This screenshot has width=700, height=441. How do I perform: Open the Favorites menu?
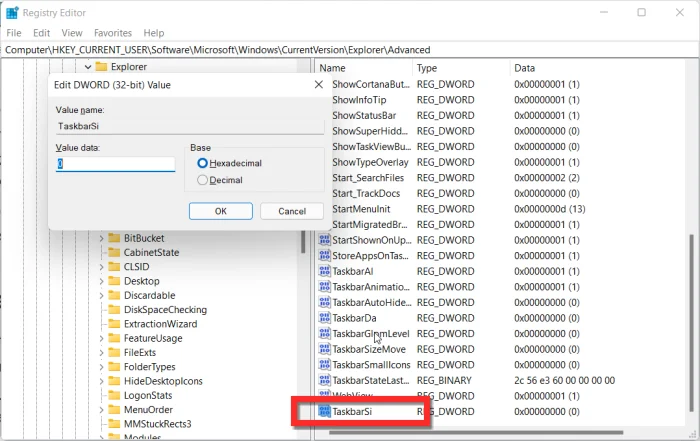pos(113,33)
